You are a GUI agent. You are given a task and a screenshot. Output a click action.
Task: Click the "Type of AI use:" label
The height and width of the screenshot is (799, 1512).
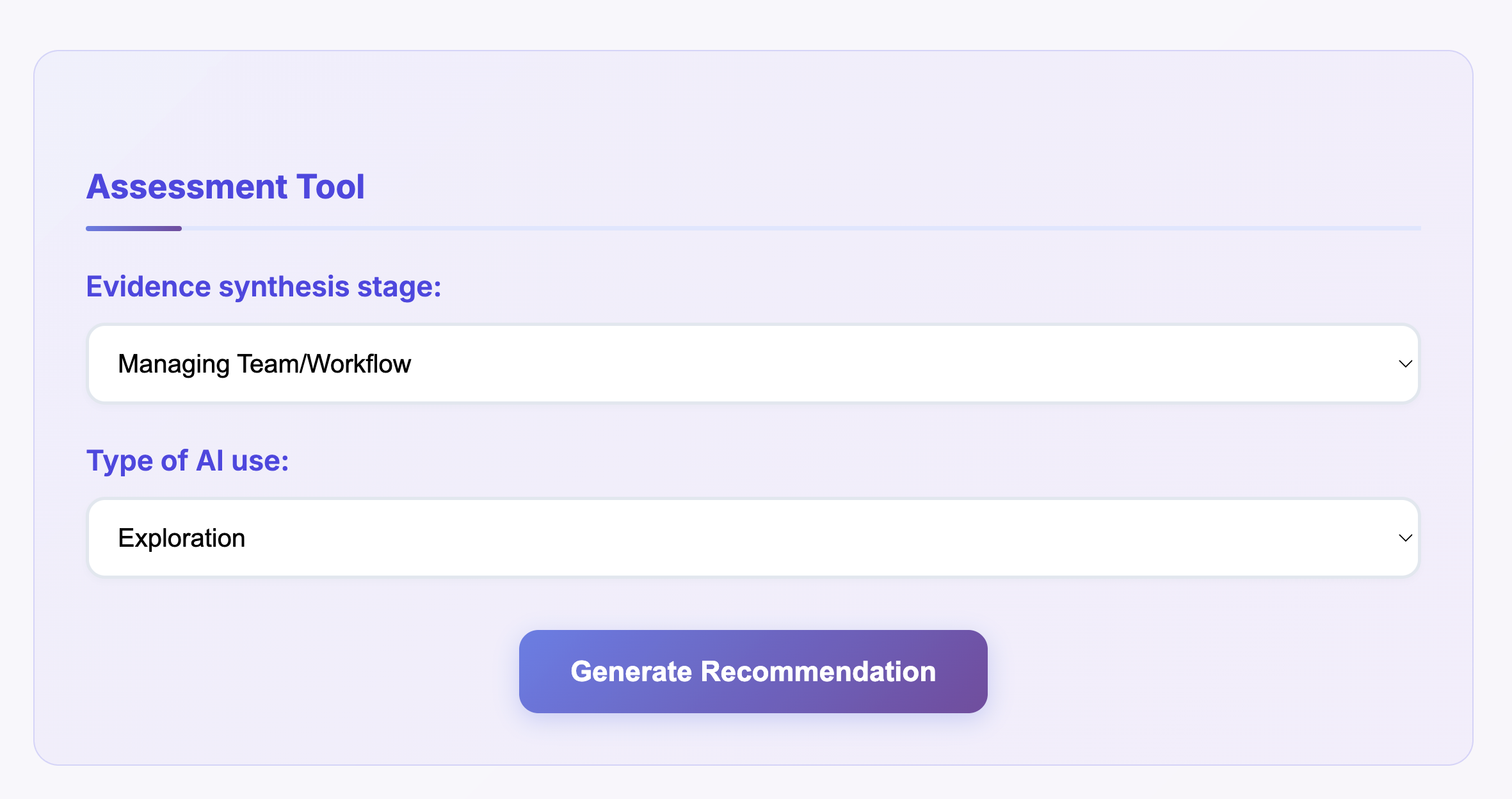pyautogui.click(x=188, y=460)
